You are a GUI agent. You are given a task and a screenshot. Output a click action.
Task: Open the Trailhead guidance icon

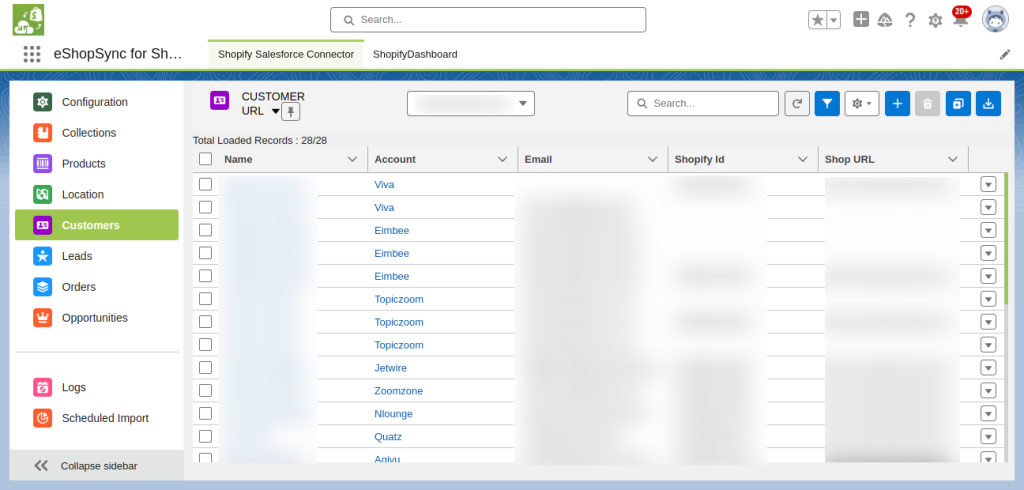(x=885, y=20)
